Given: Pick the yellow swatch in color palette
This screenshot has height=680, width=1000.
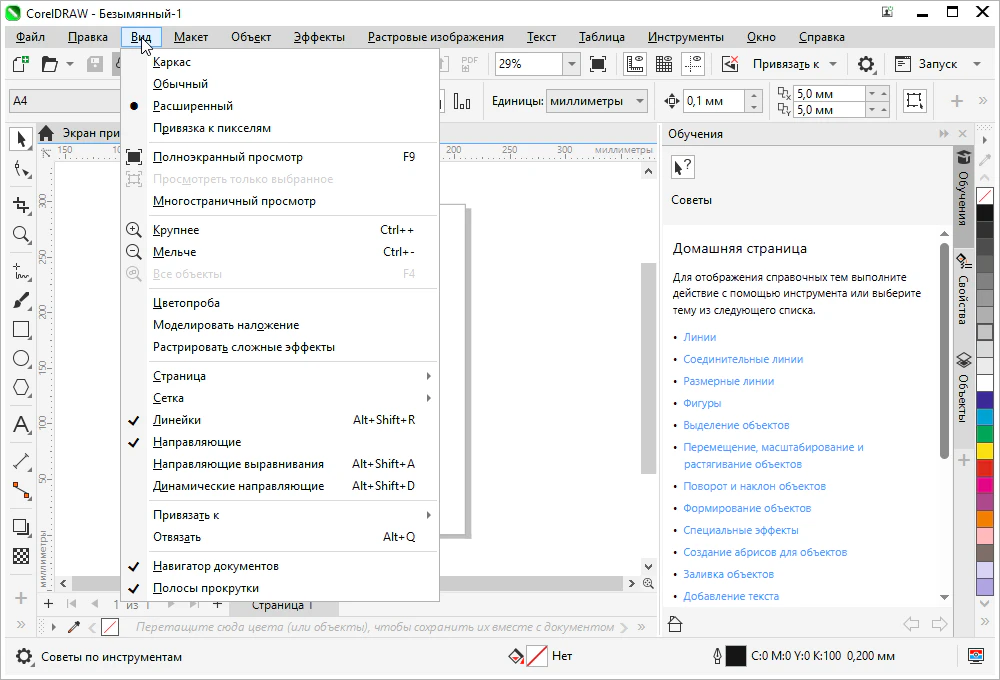Looking at the screenshot, I should [985, 452].
